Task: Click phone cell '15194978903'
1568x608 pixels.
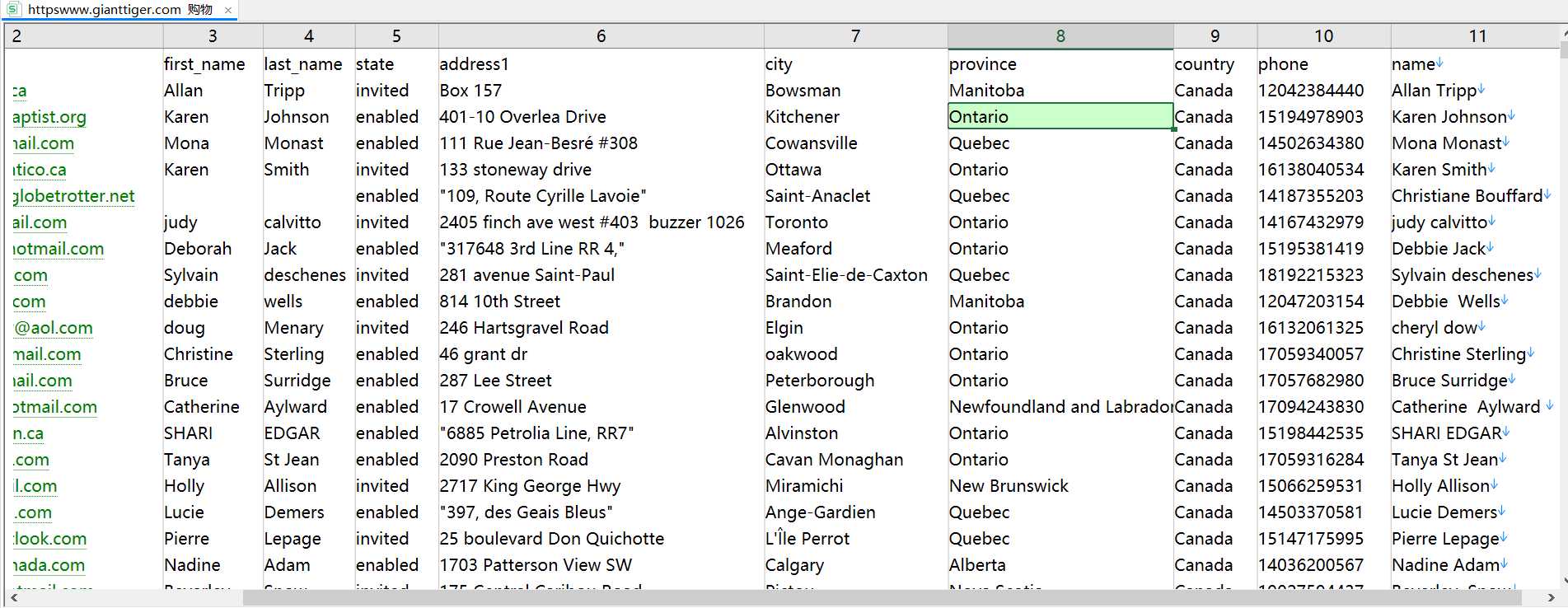Action: (1323, 117)
